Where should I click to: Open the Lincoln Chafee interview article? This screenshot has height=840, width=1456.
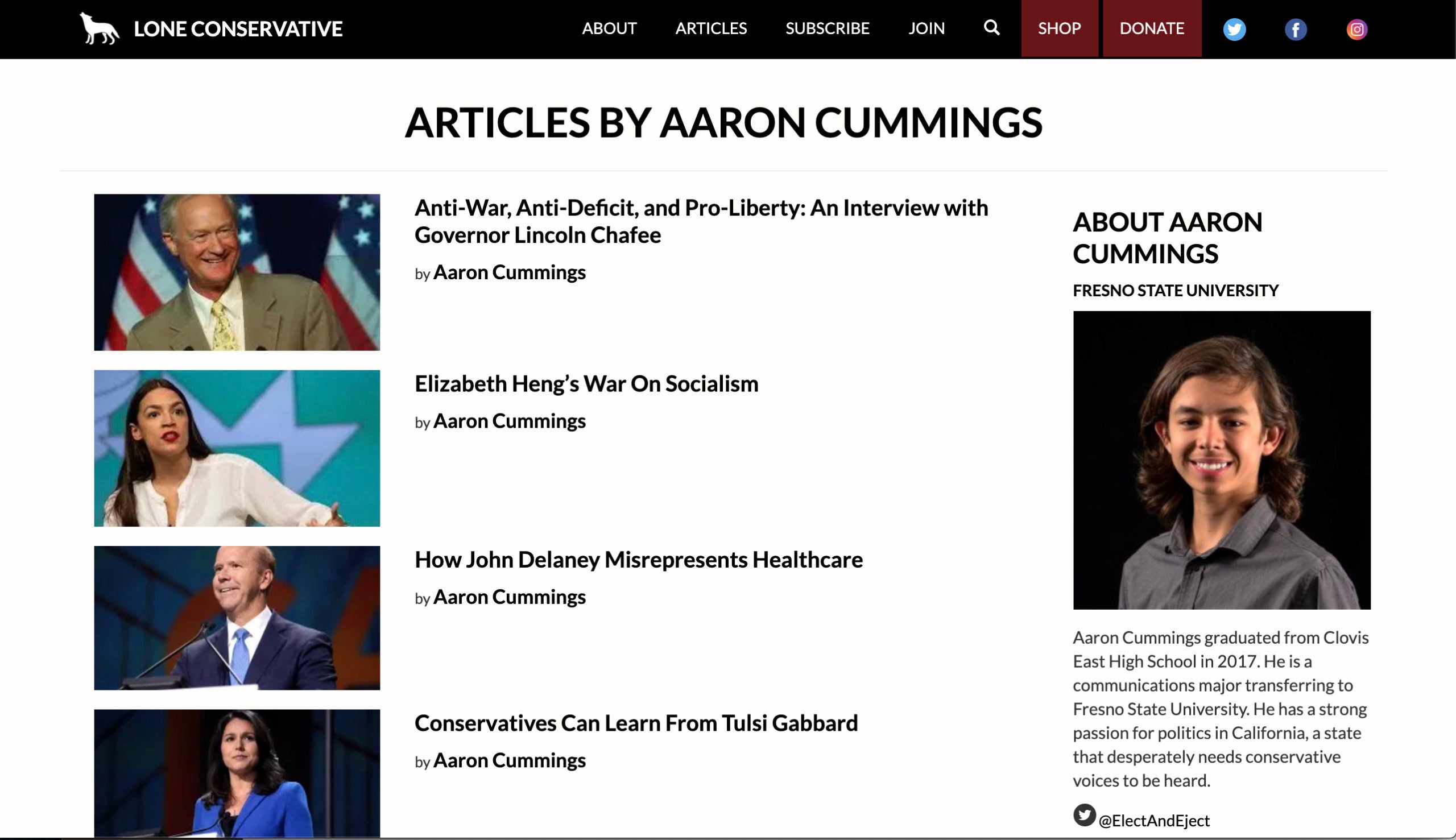(701, 221)
